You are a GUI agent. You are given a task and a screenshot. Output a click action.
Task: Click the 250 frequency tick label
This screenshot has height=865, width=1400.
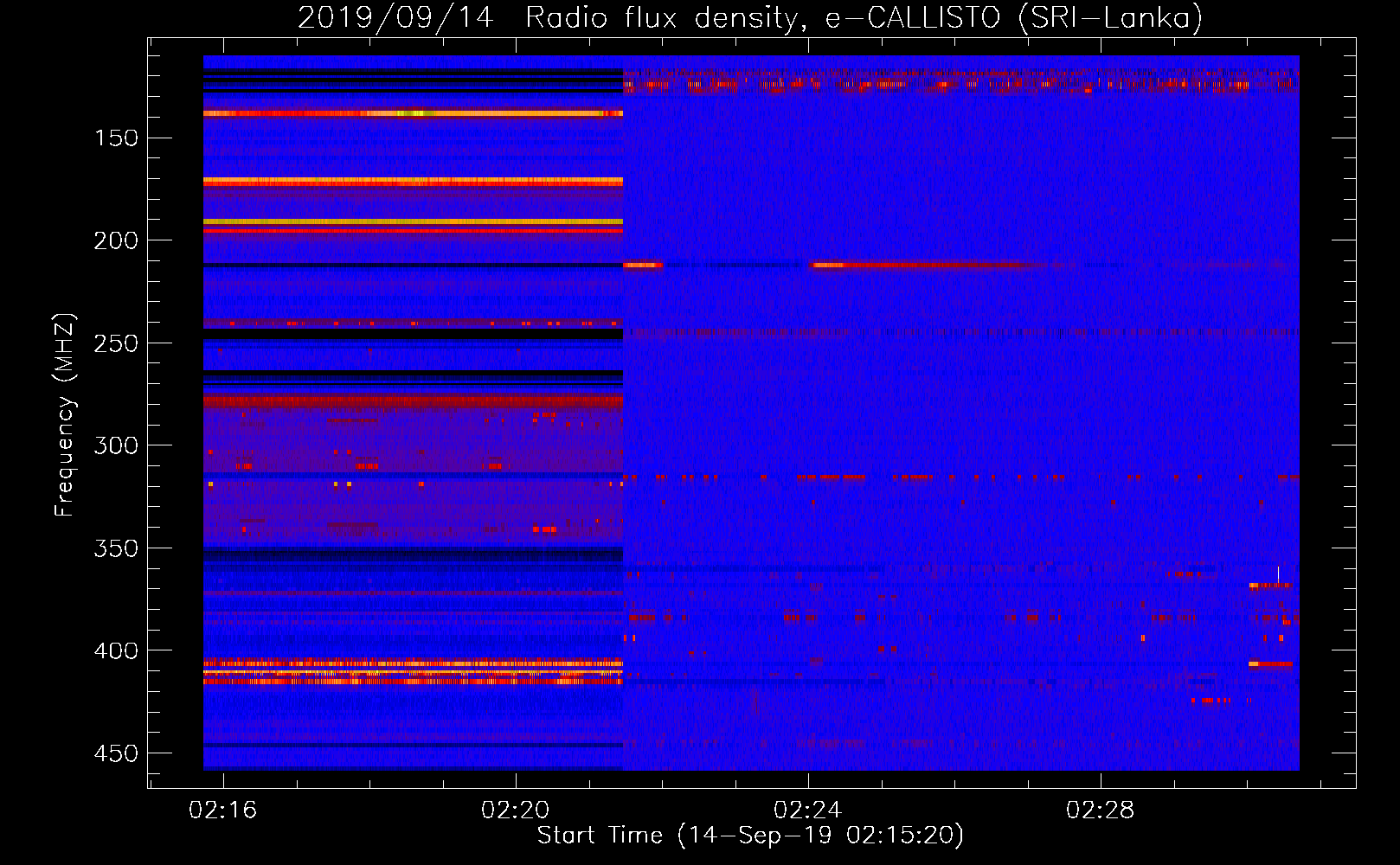(x=116, y=343)
